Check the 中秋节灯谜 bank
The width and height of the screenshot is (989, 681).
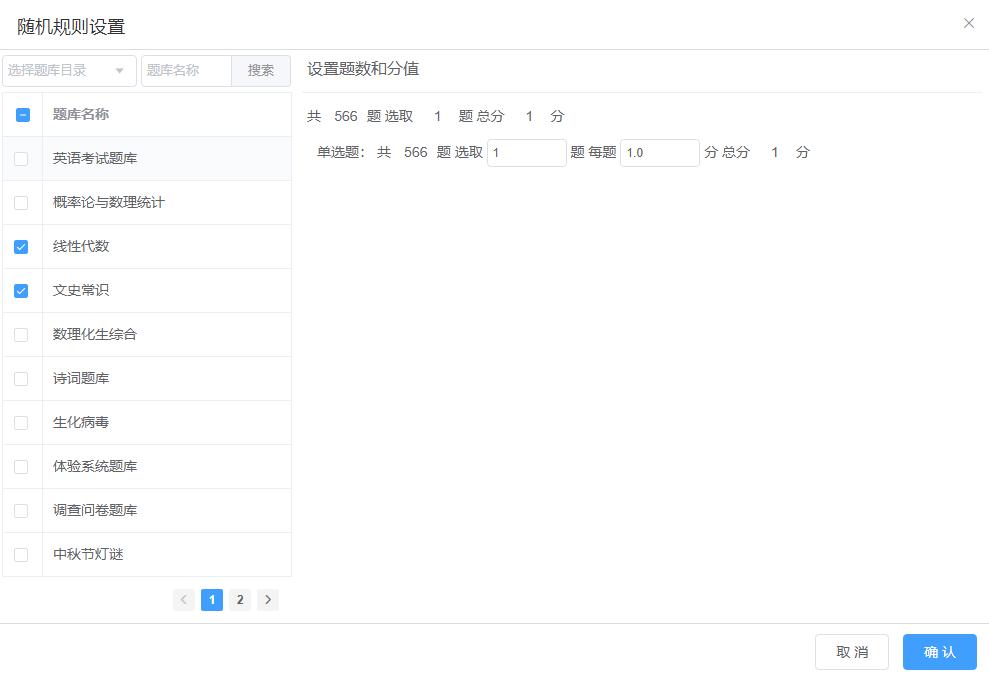[22, 554]
